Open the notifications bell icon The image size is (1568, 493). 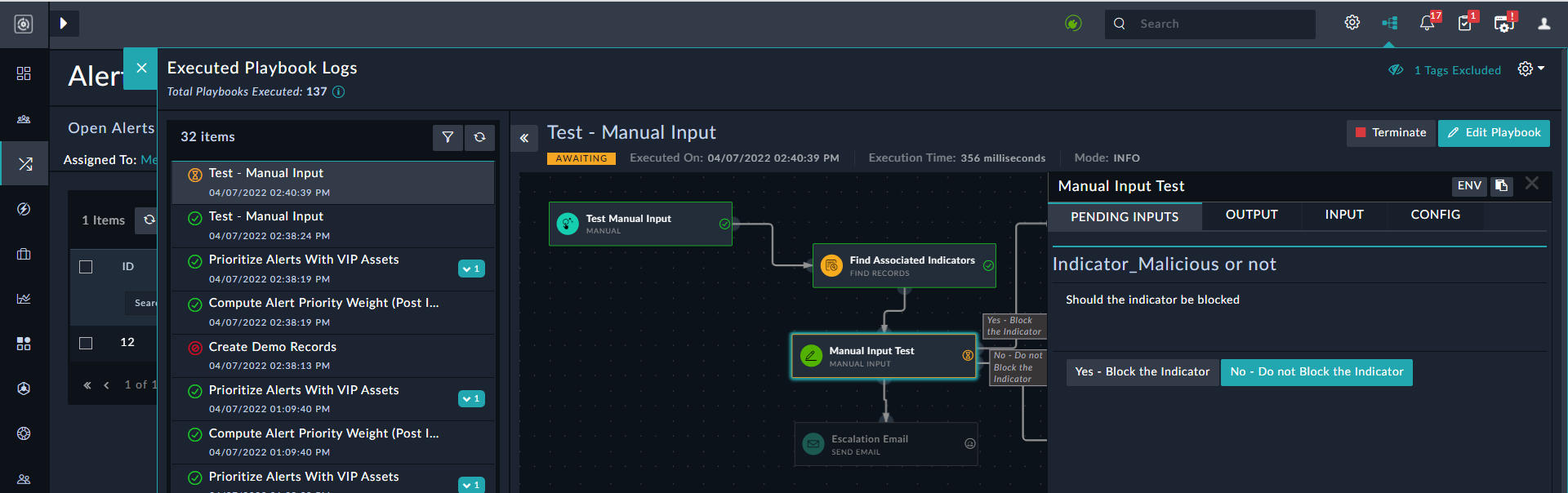[1427, 24]
